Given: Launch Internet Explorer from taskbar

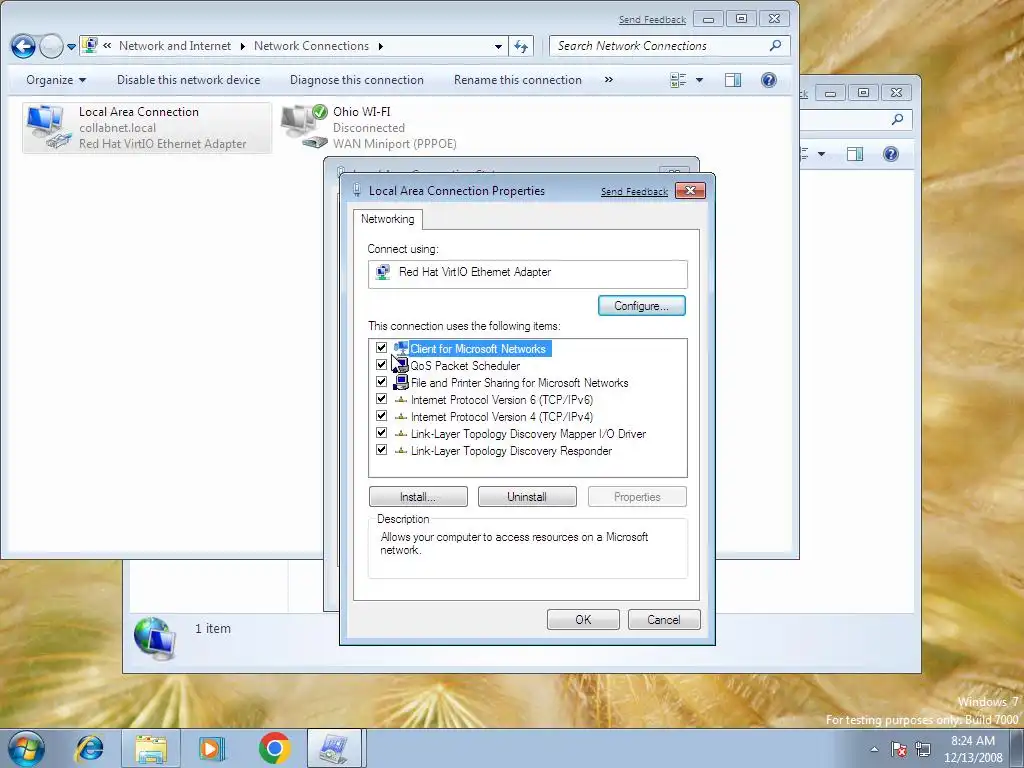Looking at the screenshot, I should [89, 748].
